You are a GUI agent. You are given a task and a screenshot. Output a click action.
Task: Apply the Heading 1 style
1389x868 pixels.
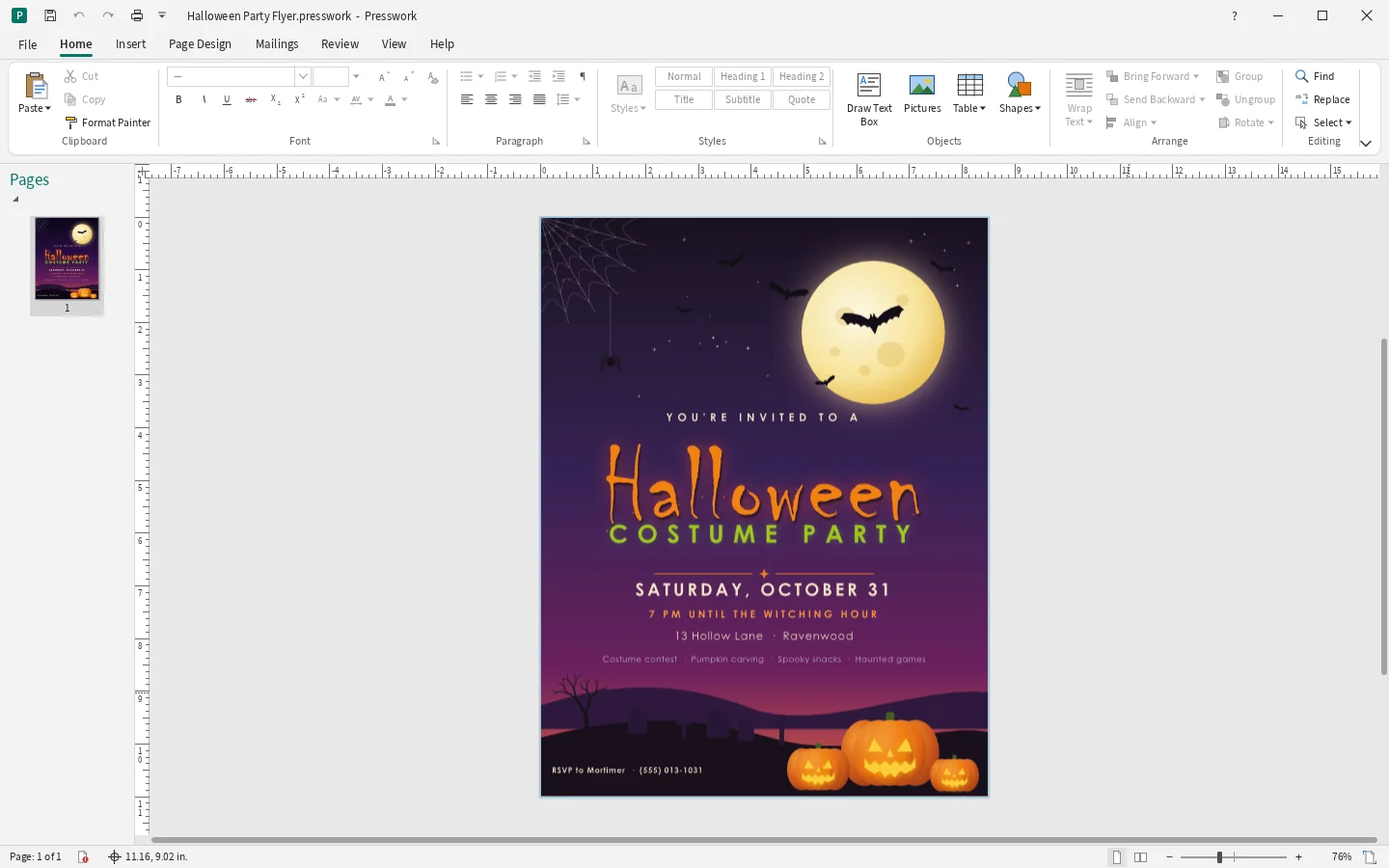pos(743,77)
